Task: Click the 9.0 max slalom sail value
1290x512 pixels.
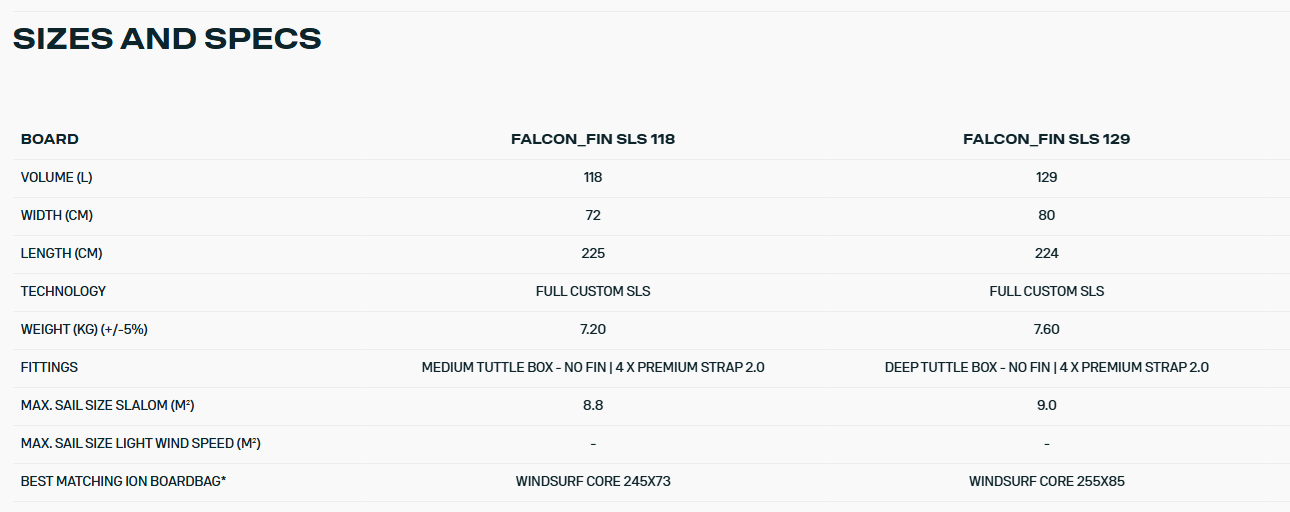Action: tap(1046, 405)
